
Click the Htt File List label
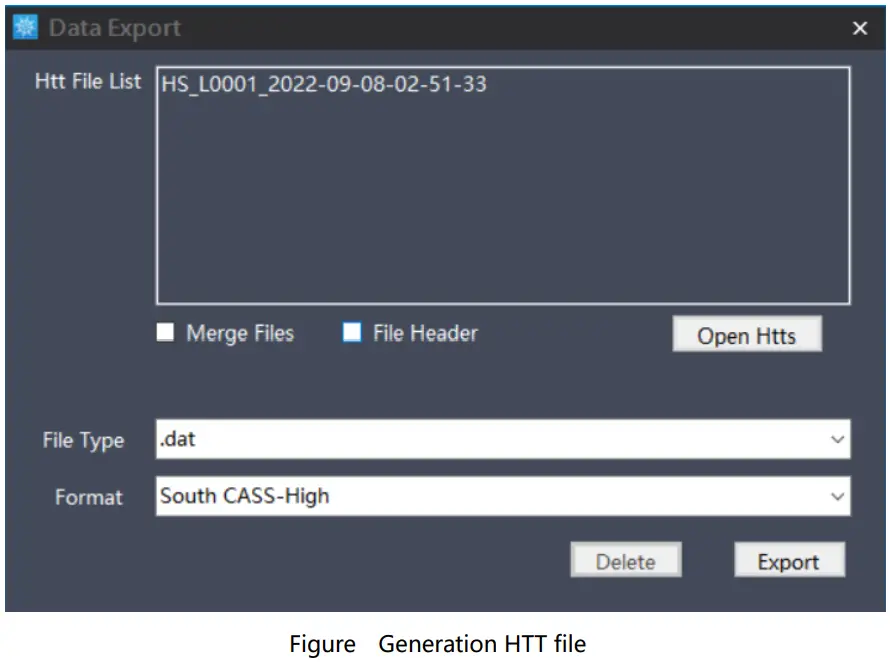coord(86,83)
